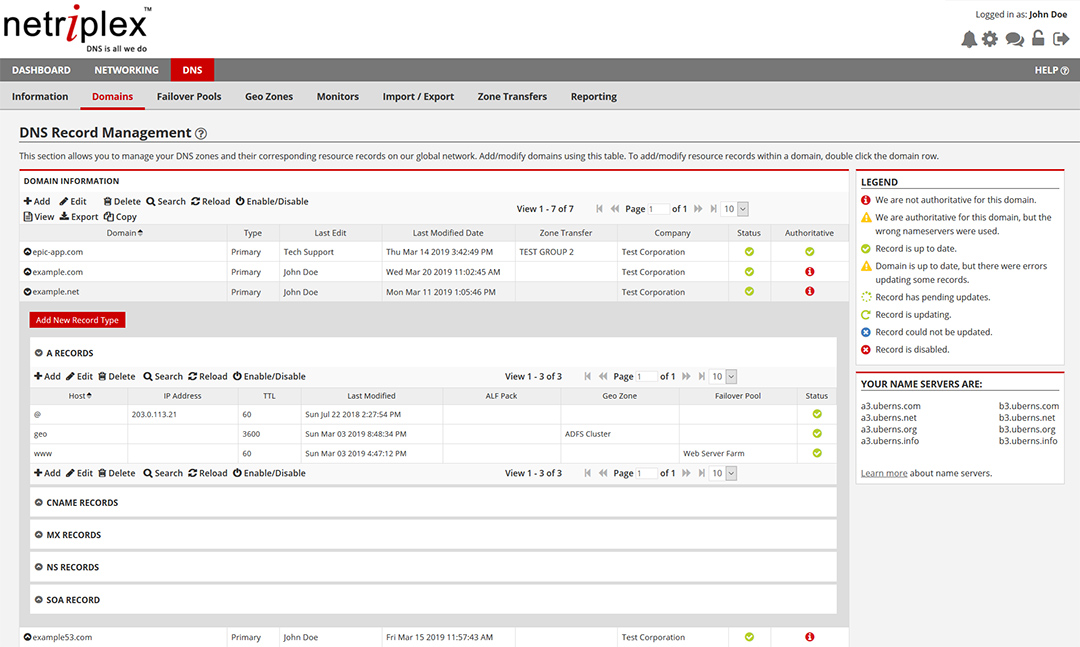The width and height of the screenshot is (1080, 647).
Task: Click Reload in Domain Information toolbar
Action: (x=211, y=201)
